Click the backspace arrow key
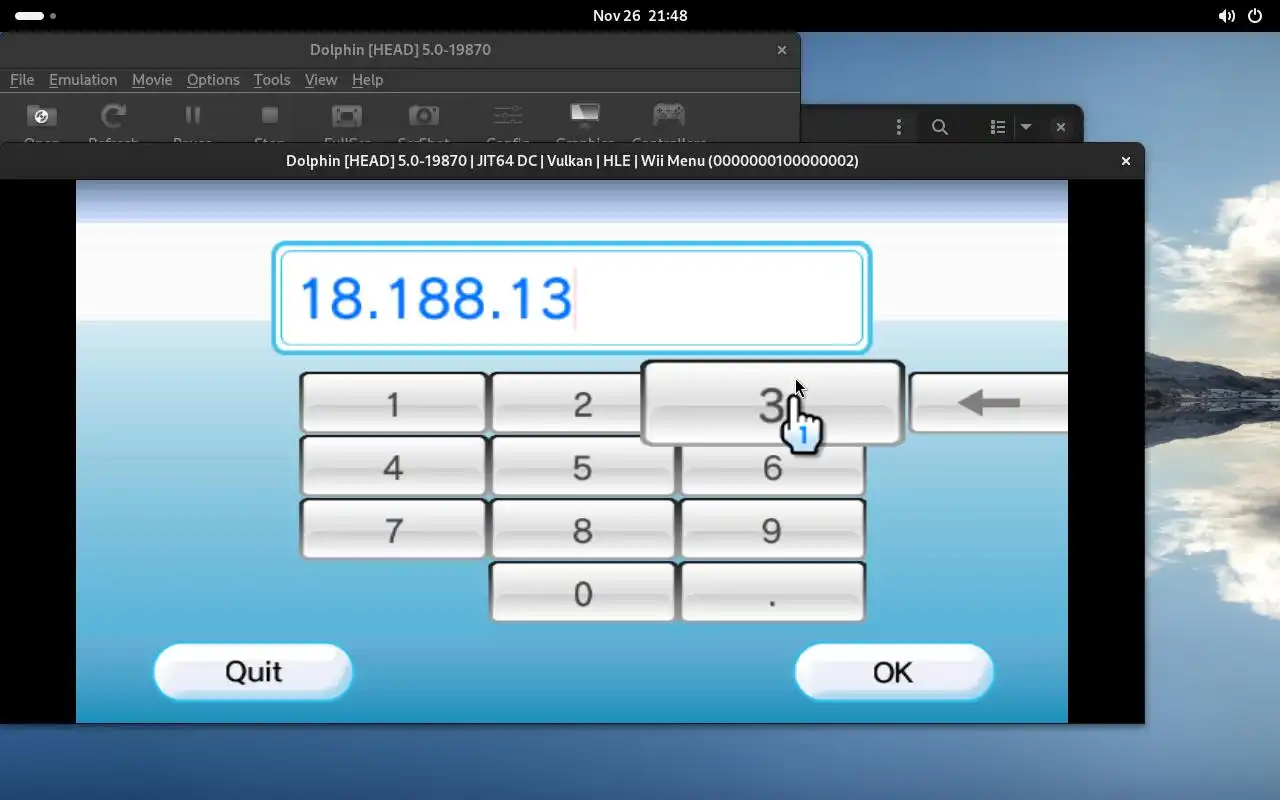This screenshot has width=1280, height=800. [989, 403]
